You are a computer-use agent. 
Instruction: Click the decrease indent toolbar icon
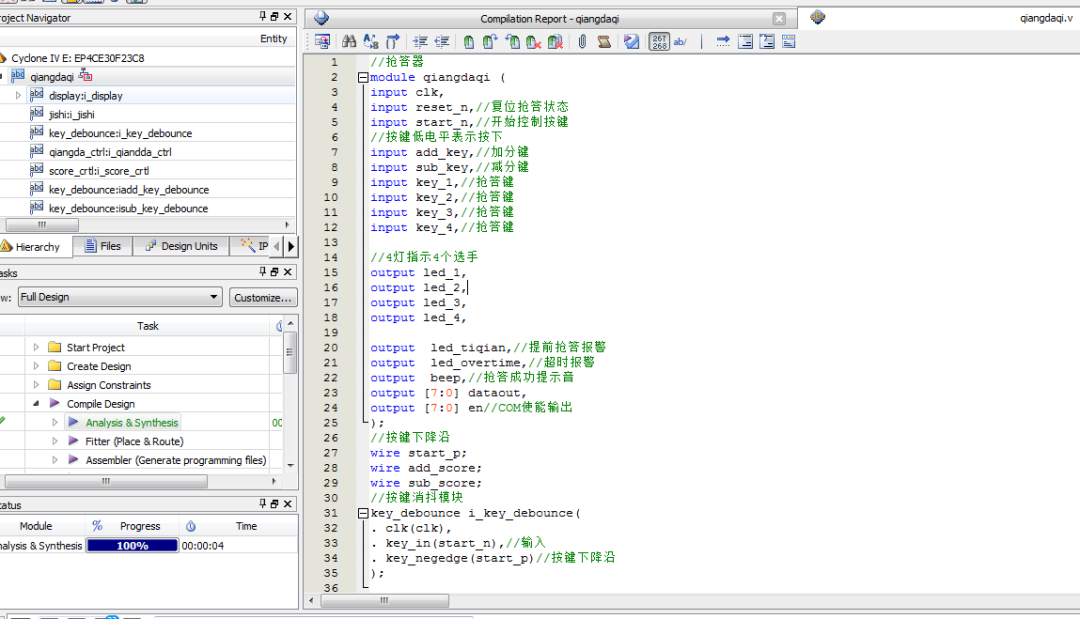pyautogui.click(x=443, y=42)
